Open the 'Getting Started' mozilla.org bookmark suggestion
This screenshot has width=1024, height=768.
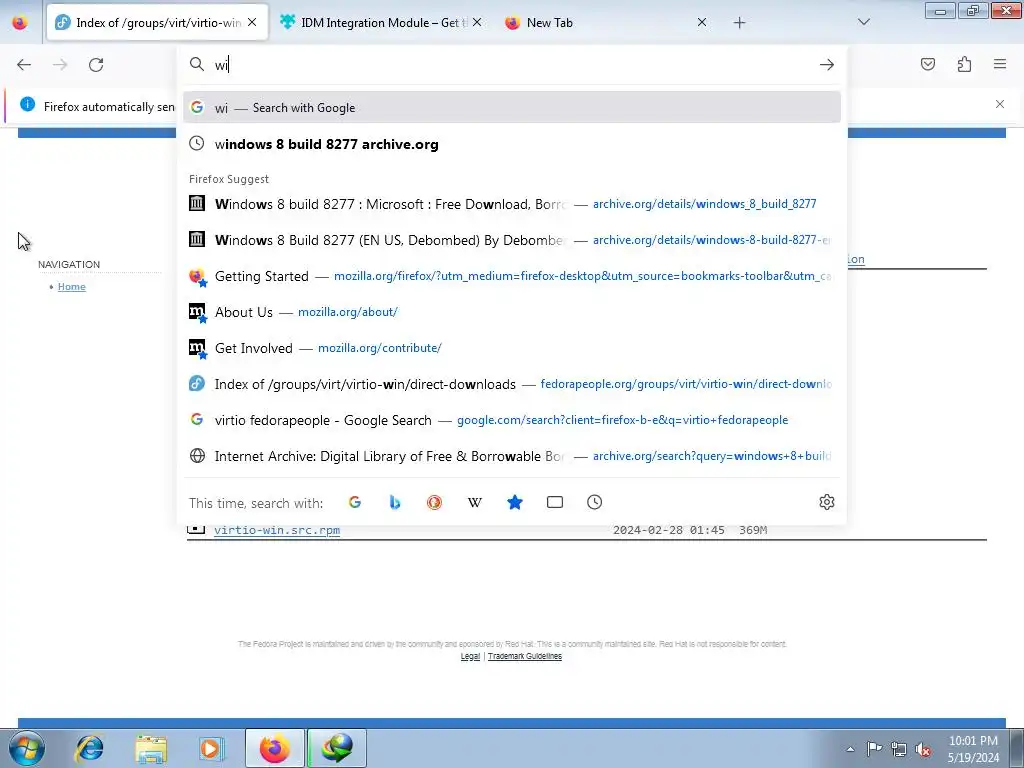[x=512, y=276]
